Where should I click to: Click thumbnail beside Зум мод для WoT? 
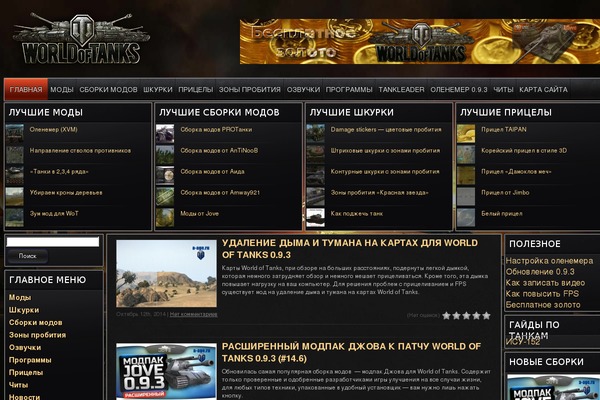(15, 217)
